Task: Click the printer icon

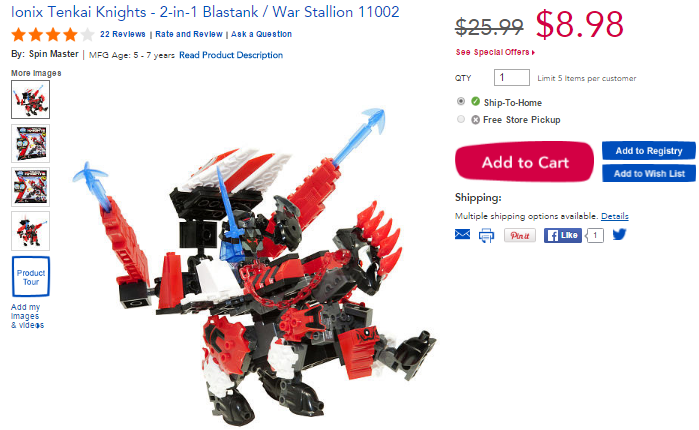Action: pos(486,235)
